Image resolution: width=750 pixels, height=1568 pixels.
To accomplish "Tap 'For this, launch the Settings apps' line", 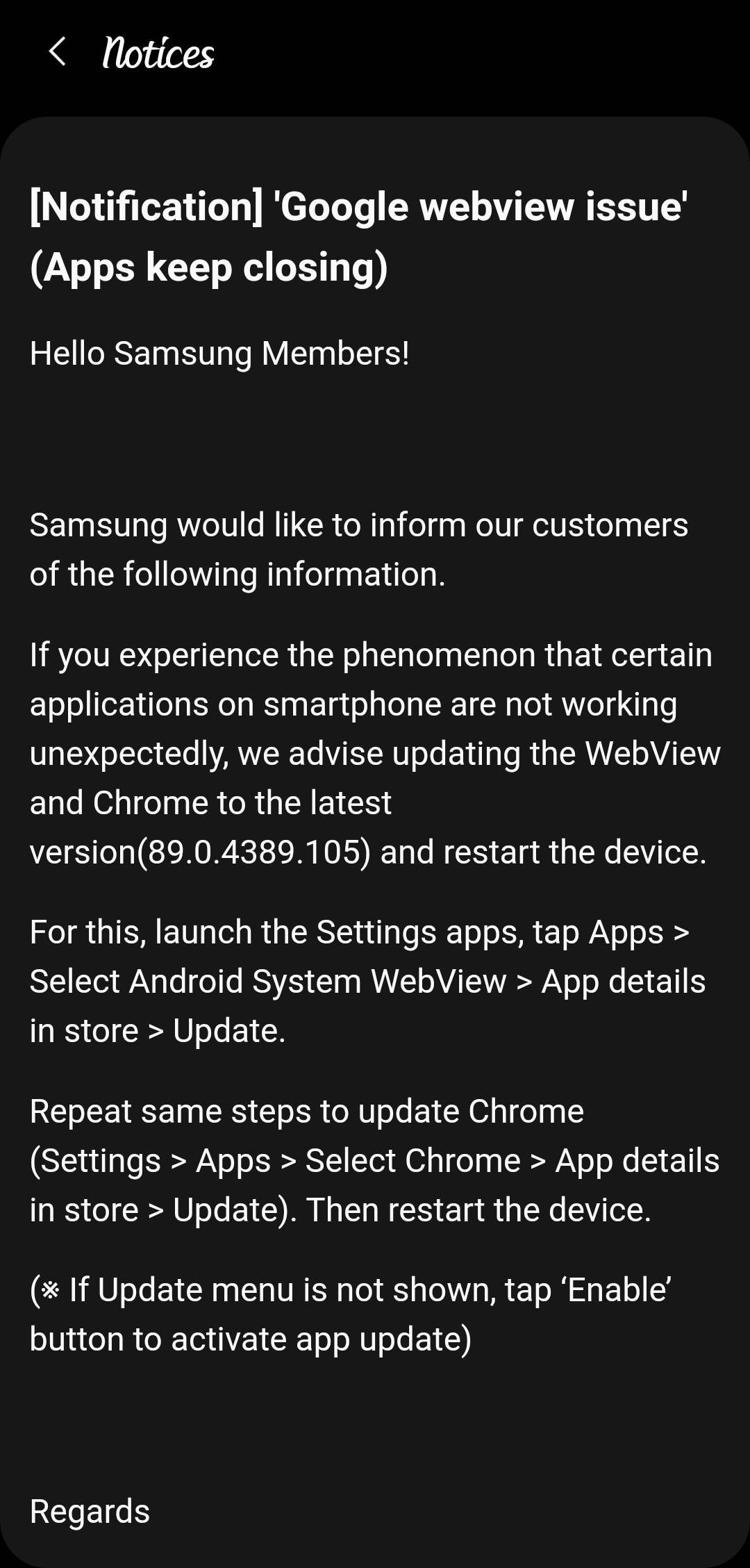I will pos(360,932).
